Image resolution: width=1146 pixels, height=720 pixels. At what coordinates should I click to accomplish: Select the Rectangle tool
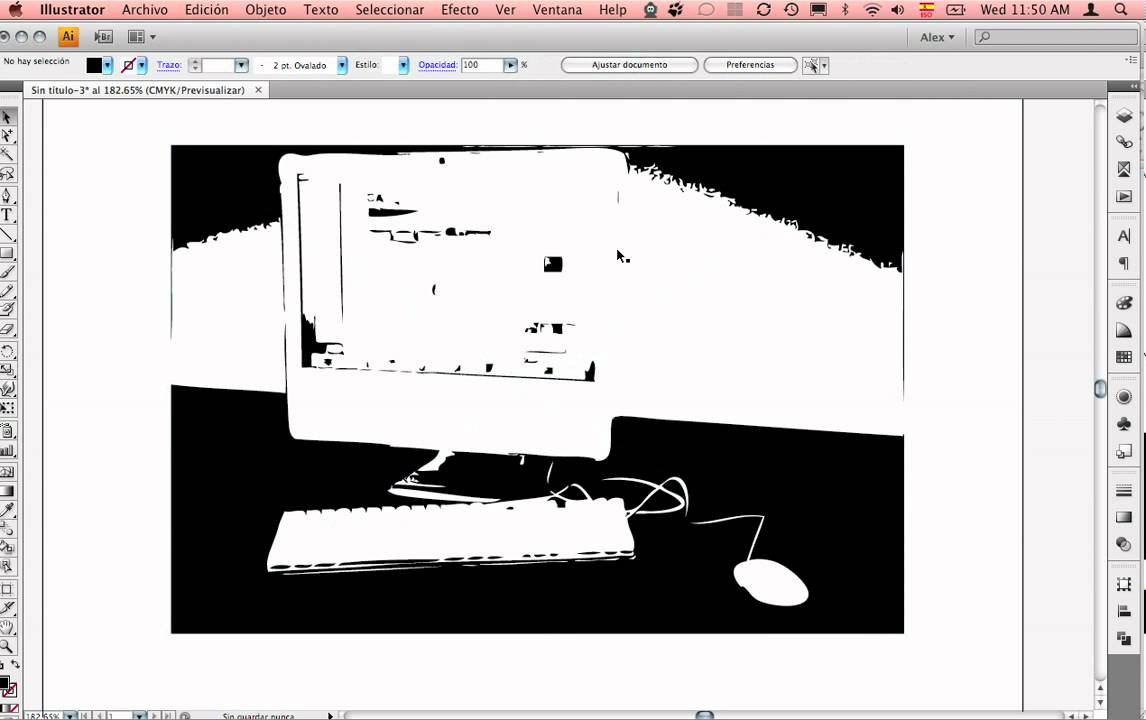pyautogui.click(x=7, y=253)
